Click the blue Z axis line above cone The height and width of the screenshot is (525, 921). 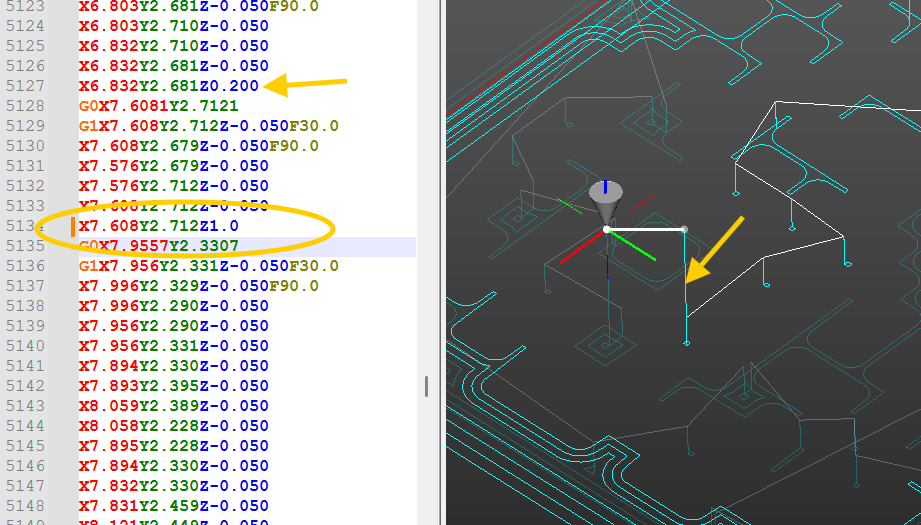pos(607,186)
